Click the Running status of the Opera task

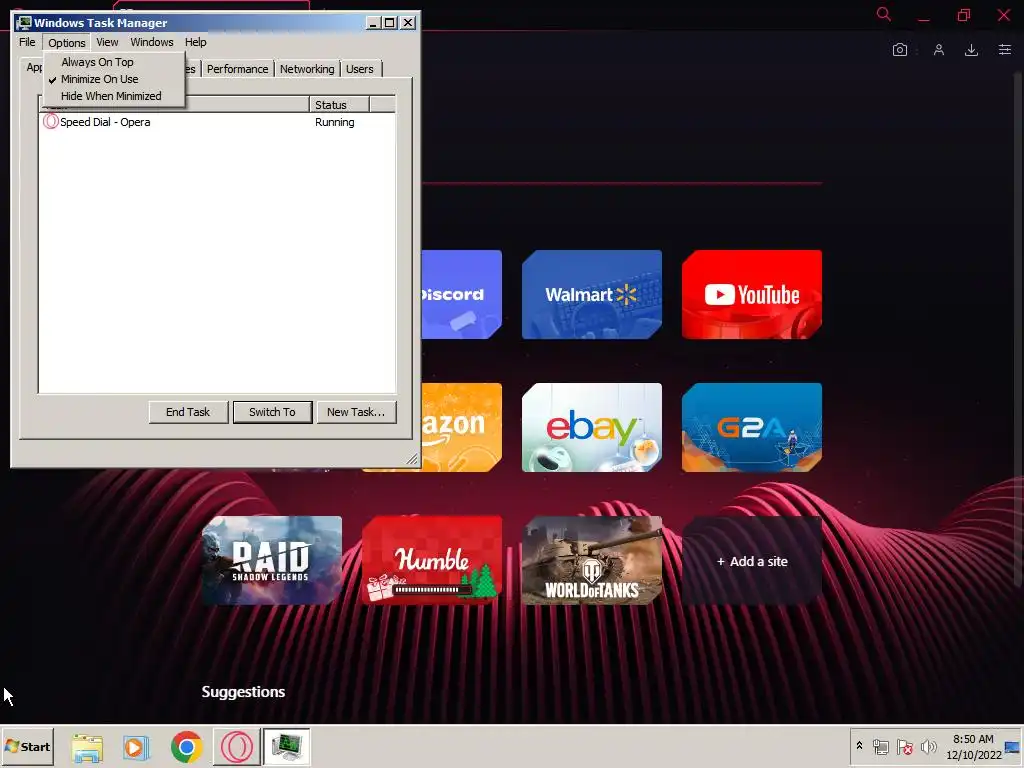point(334,122)
